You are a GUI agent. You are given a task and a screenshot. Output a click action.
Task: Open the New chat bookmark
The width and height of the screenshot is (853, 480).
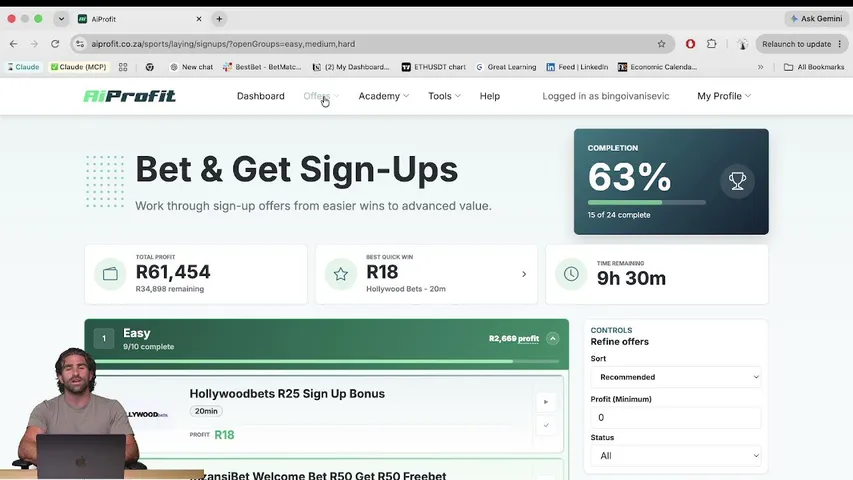[x=191, y=67]
